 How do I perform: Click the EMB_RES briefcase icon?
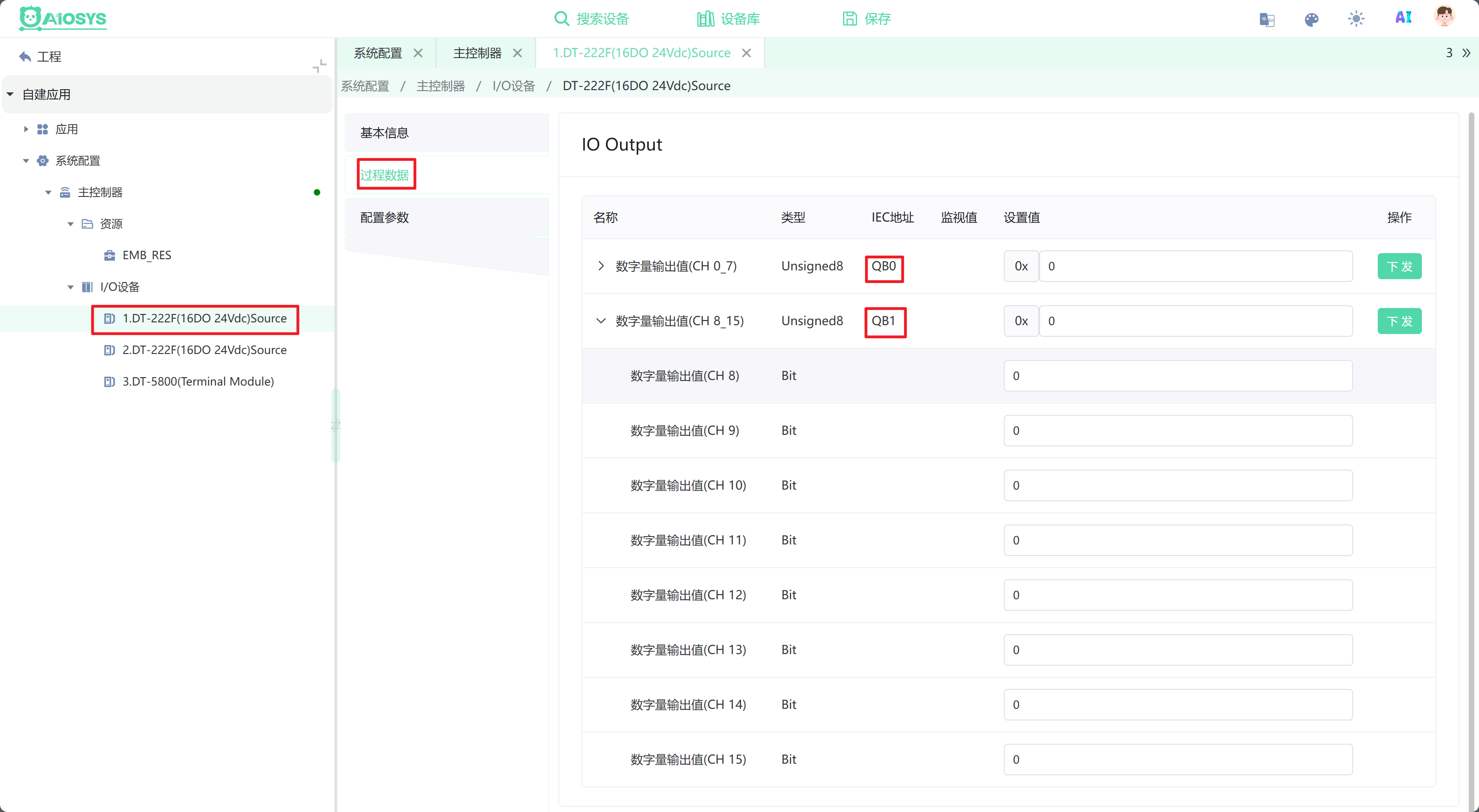pyautogui.click(x=109, y=255)
